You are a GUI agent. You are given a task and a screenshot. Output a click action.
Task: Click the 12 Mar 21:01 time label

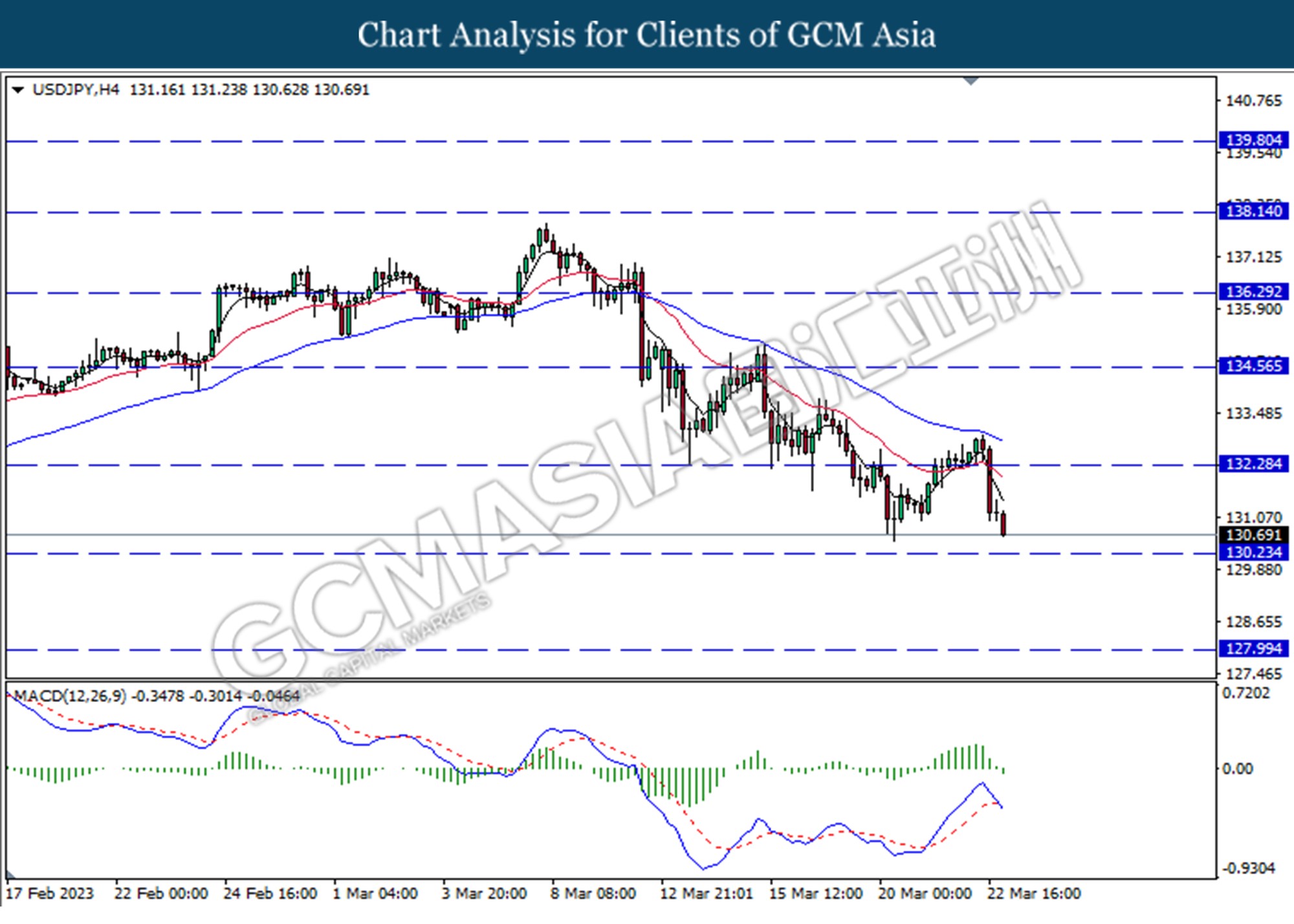[x=707, y=894]
